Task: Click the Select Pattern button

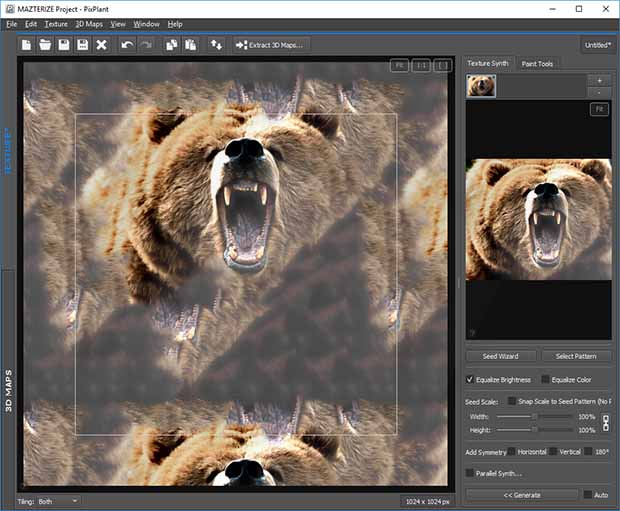Action: [x=576, y=356]
